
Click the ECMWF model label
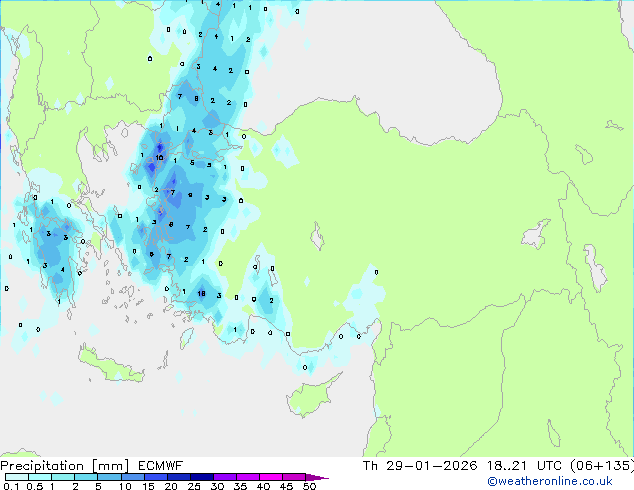161,466
